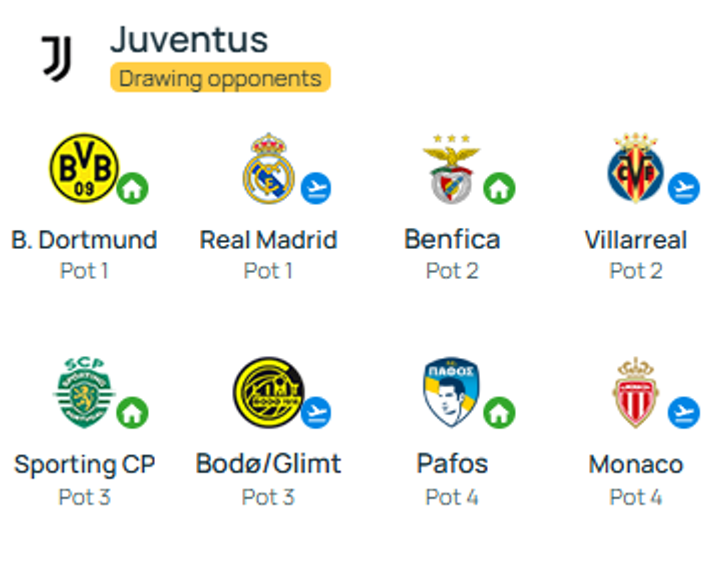Click the home icon beside Sporting CP

point(132,412)
